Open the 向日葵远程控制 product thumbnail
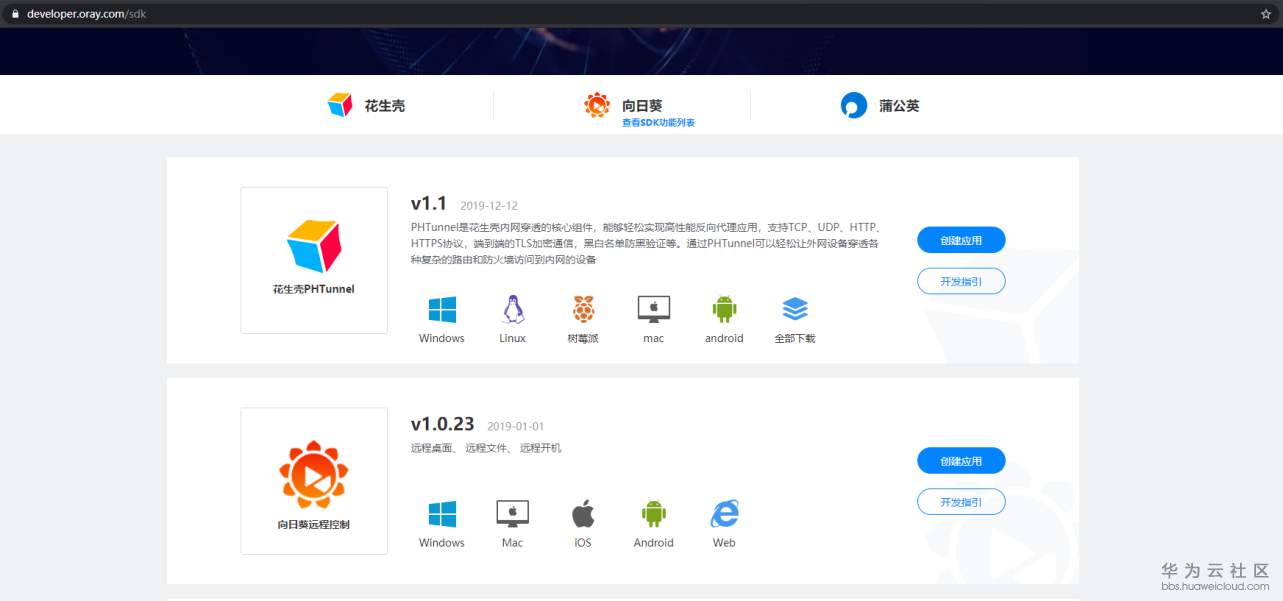The image size is (1283, 601). point(314,481)
